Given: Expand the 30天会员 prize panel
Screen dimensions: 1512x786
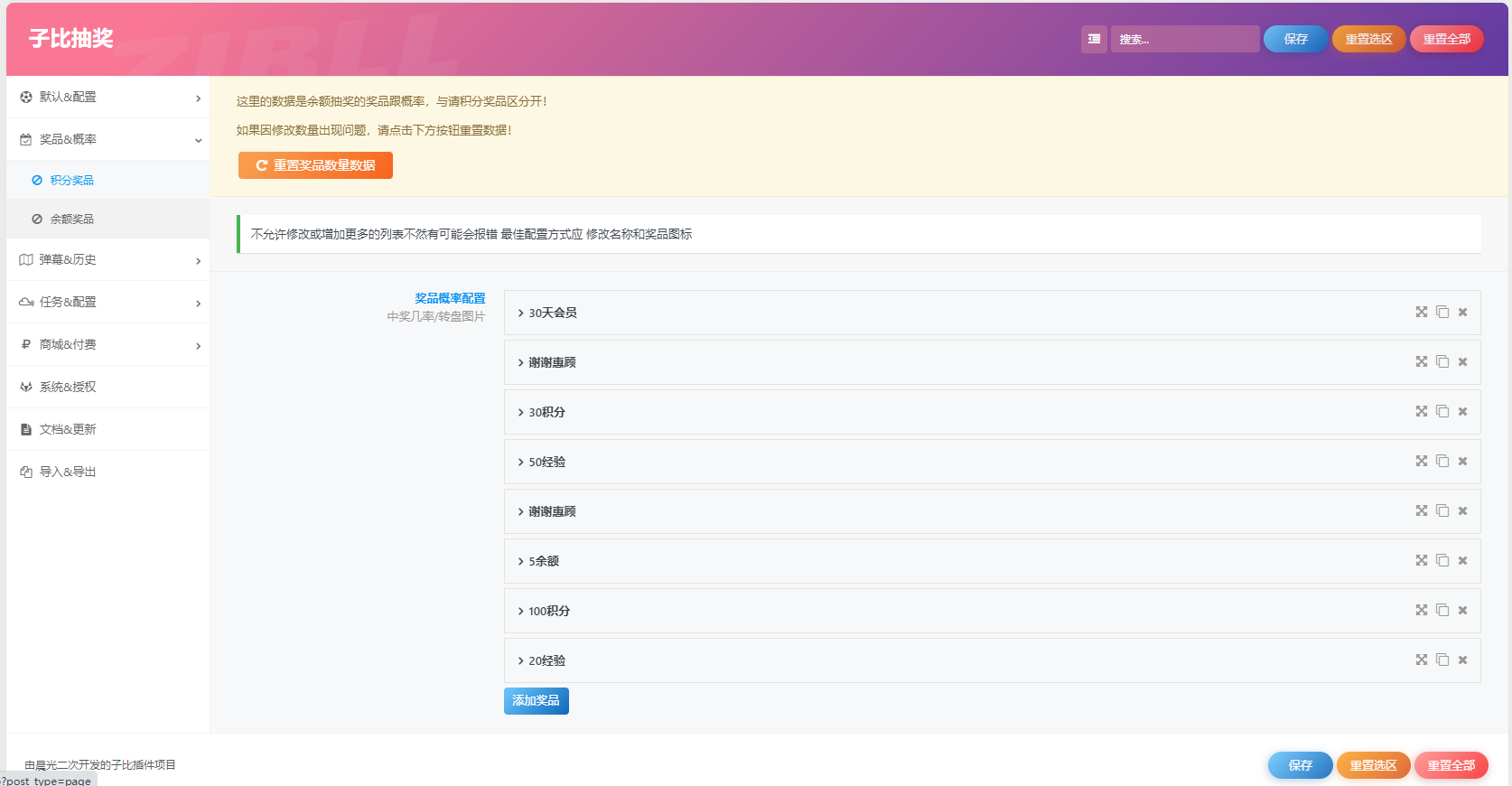Looking at the screenshot, I should point(553,313).
